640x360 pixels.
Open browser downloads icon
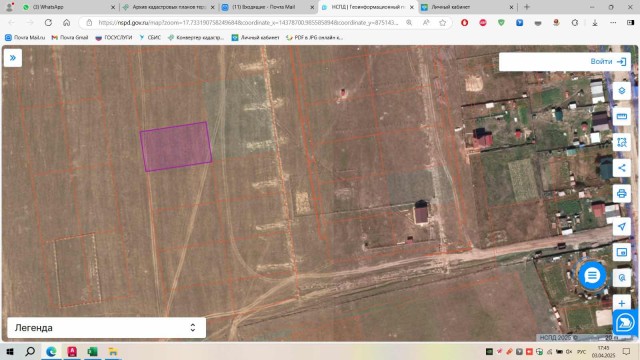click(x=595, y=23)
